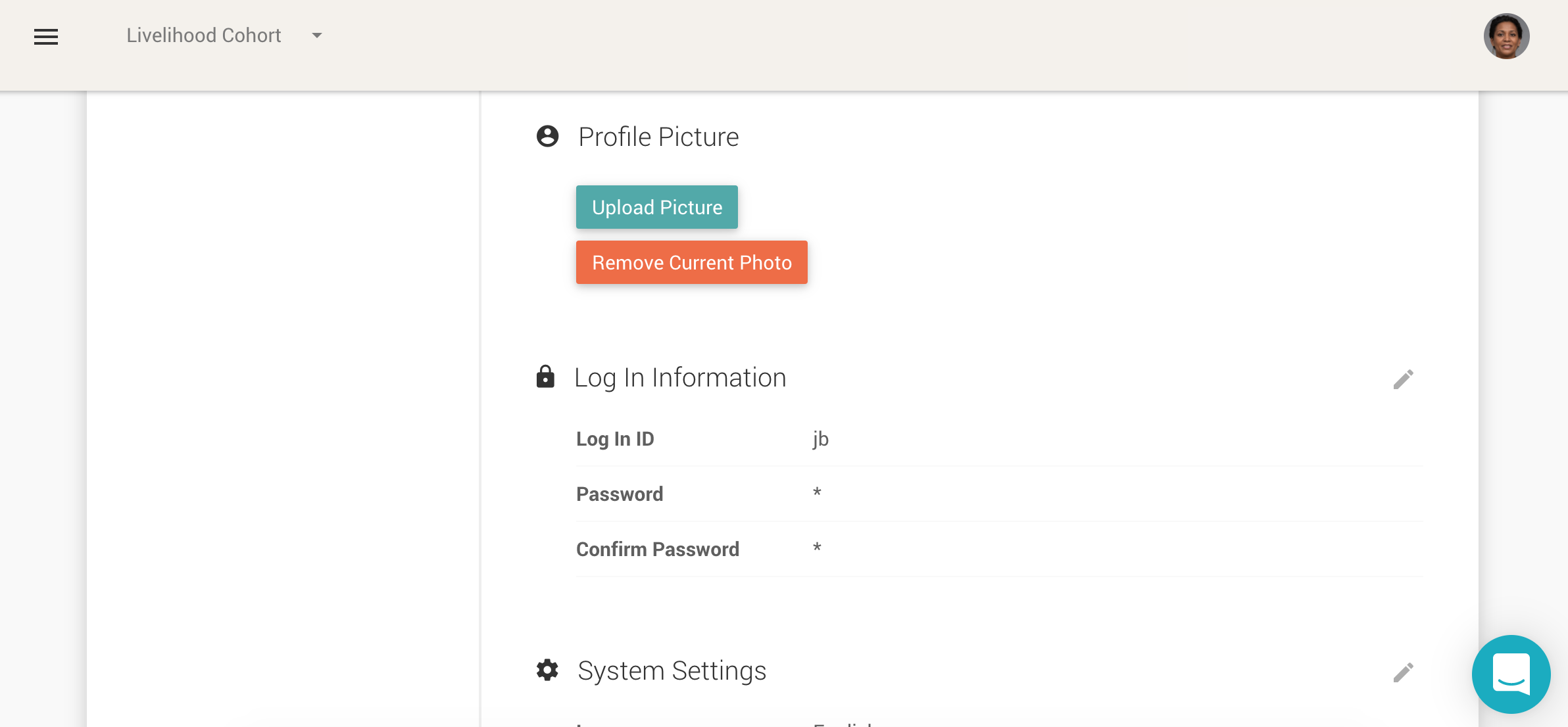Select the Livelihood Cohort title text
Screen dimensions: 1568x727
point(204,35)
